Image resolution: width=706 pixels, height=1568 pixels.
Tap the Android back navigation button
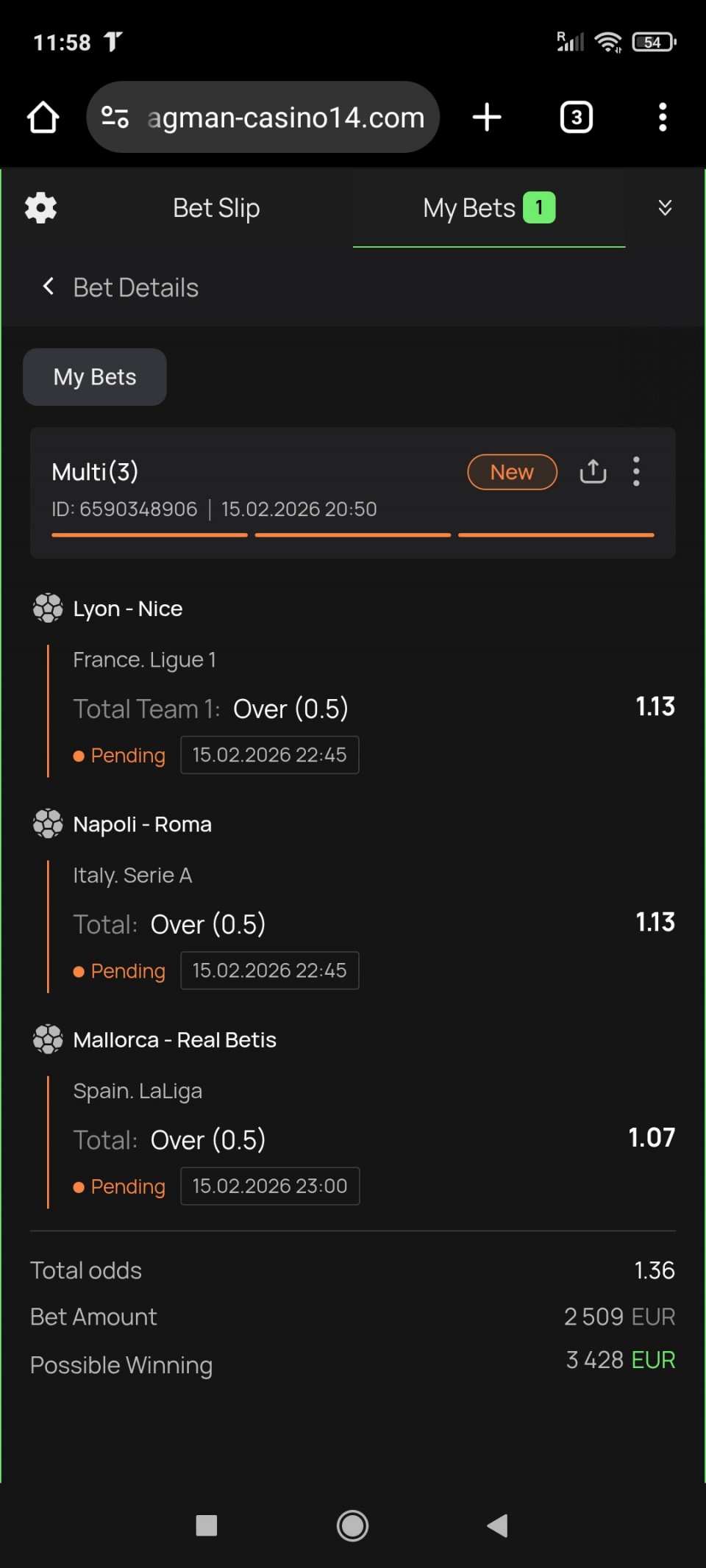(498, 1525)
